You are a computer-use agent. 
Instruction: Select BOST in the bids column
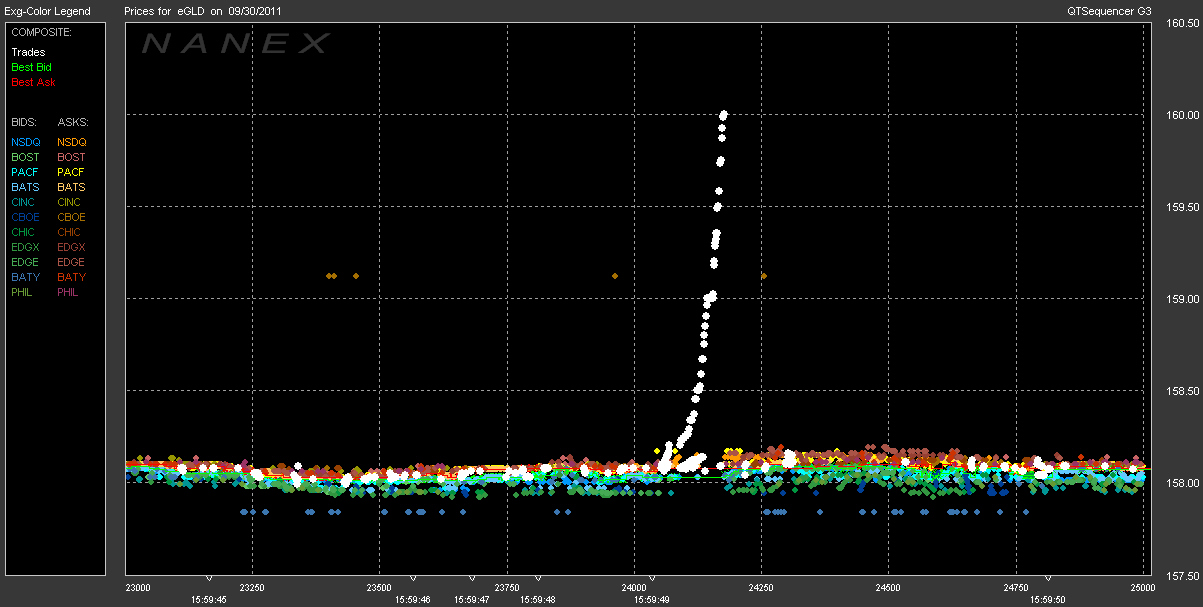26,157
